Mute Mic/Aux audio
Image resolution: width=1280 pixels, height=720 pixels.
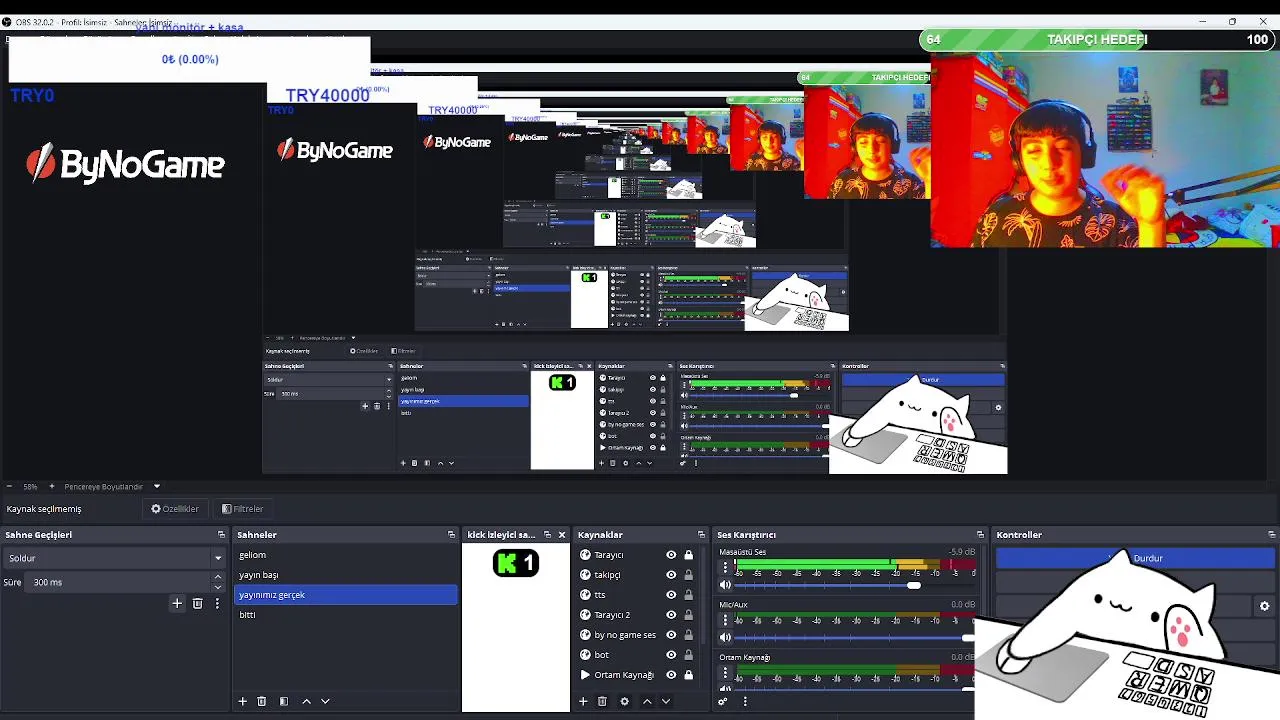pyautogui.click(x=726, y=637)
